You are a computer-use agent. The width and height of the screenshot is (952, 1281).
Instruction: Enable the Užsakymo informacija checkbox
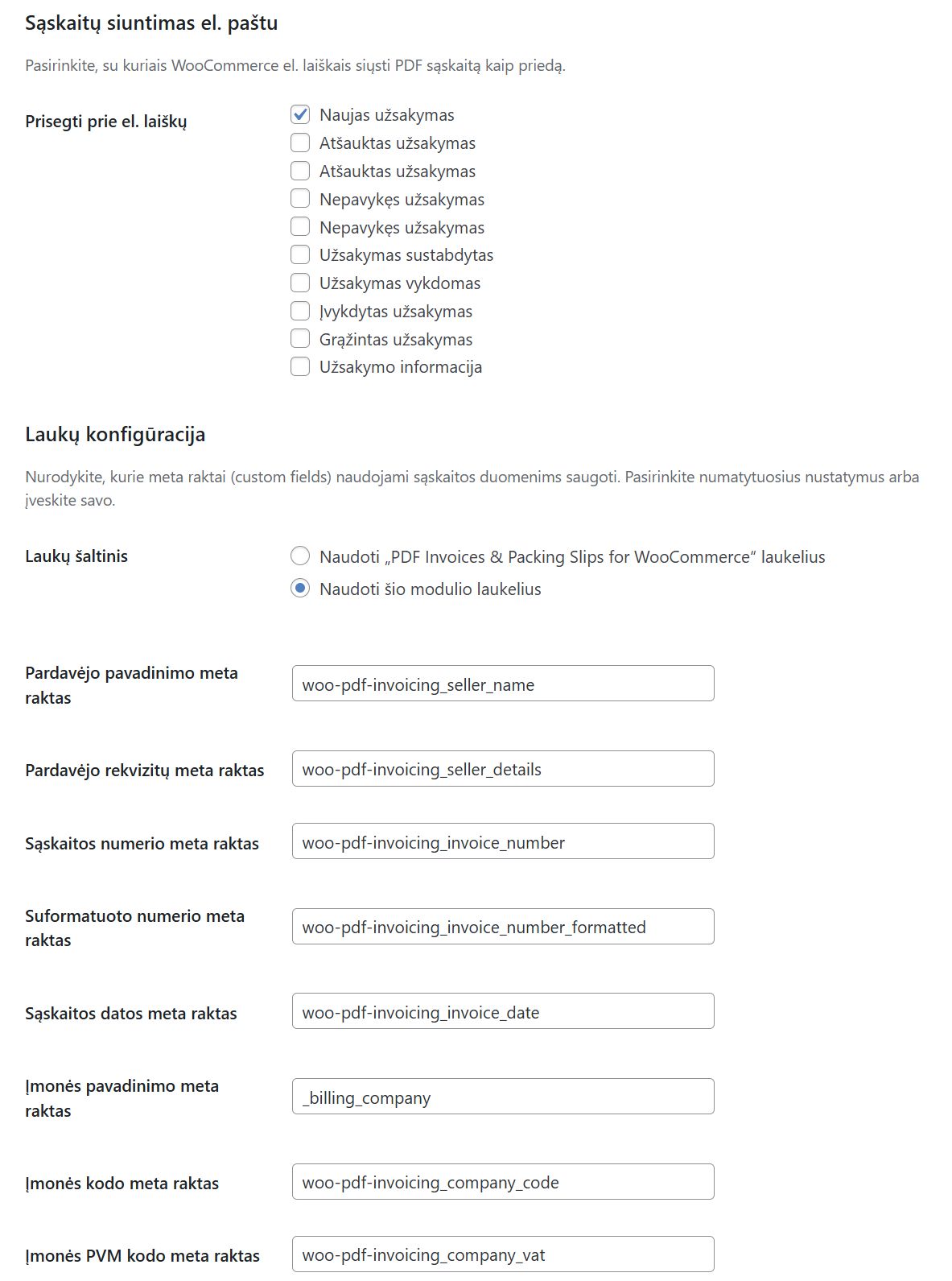pos(300,367)
